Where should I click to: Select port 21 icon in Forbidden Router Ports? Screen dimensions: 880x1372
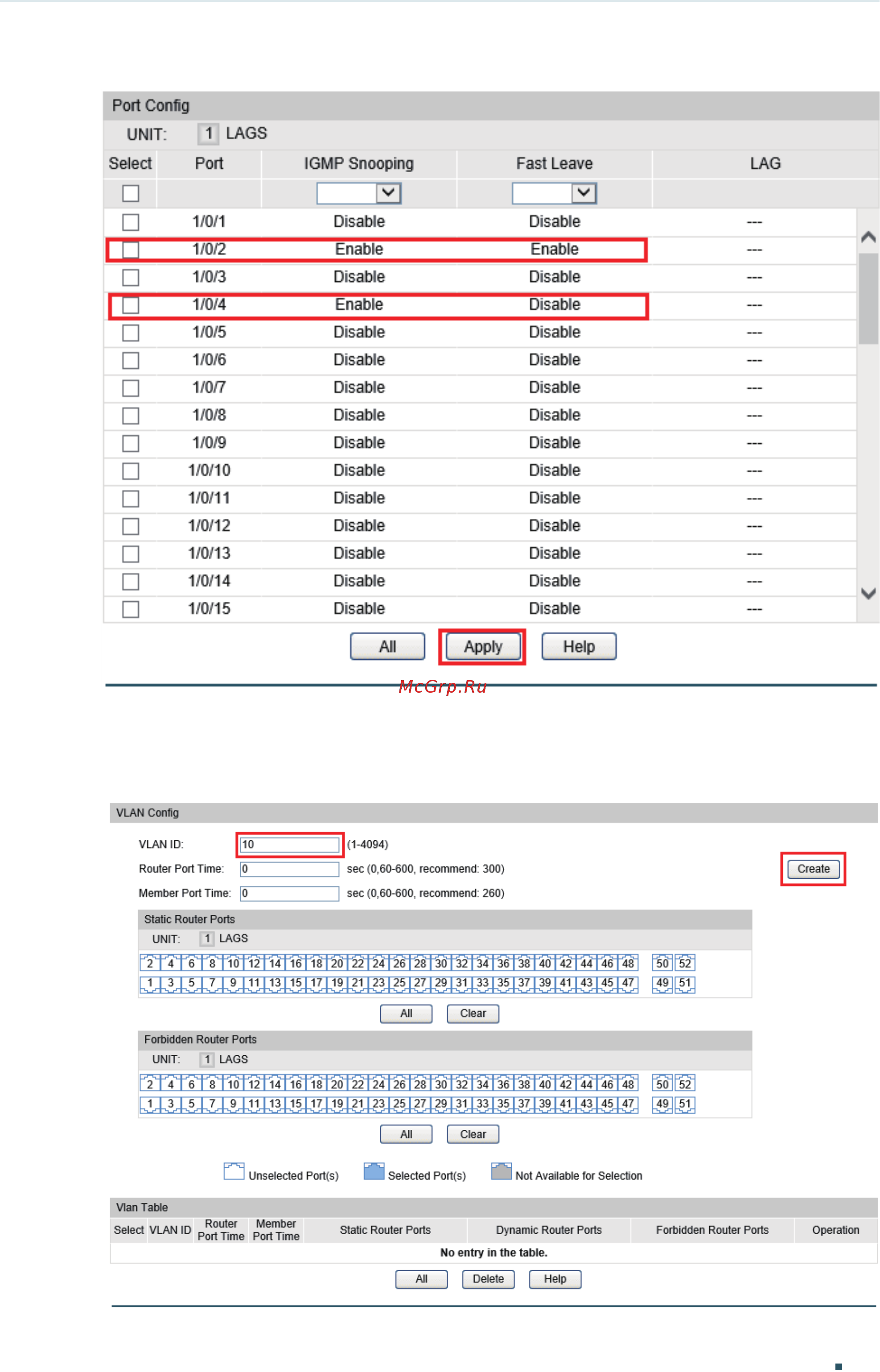(358, 1104)
